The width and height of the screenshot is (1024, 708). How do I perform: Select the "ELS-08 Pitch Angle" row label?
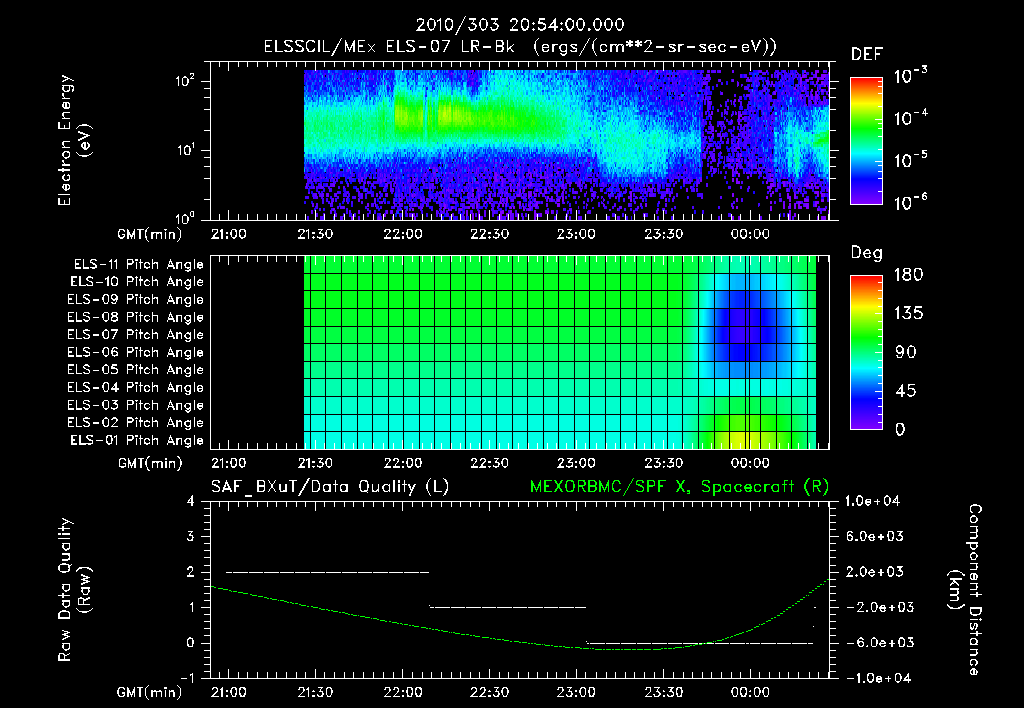pyautogui.click(x=136, y=317)
